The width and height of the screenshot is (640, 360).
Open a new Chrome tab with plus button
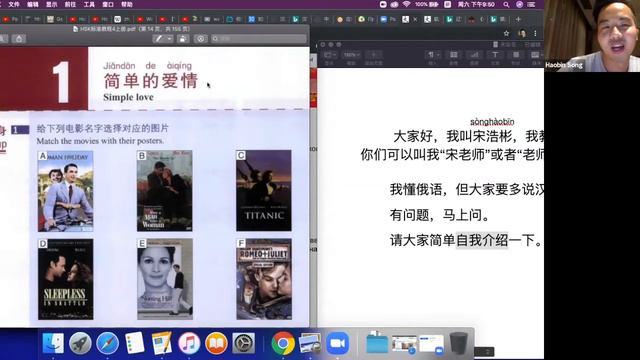click(518, 19)
